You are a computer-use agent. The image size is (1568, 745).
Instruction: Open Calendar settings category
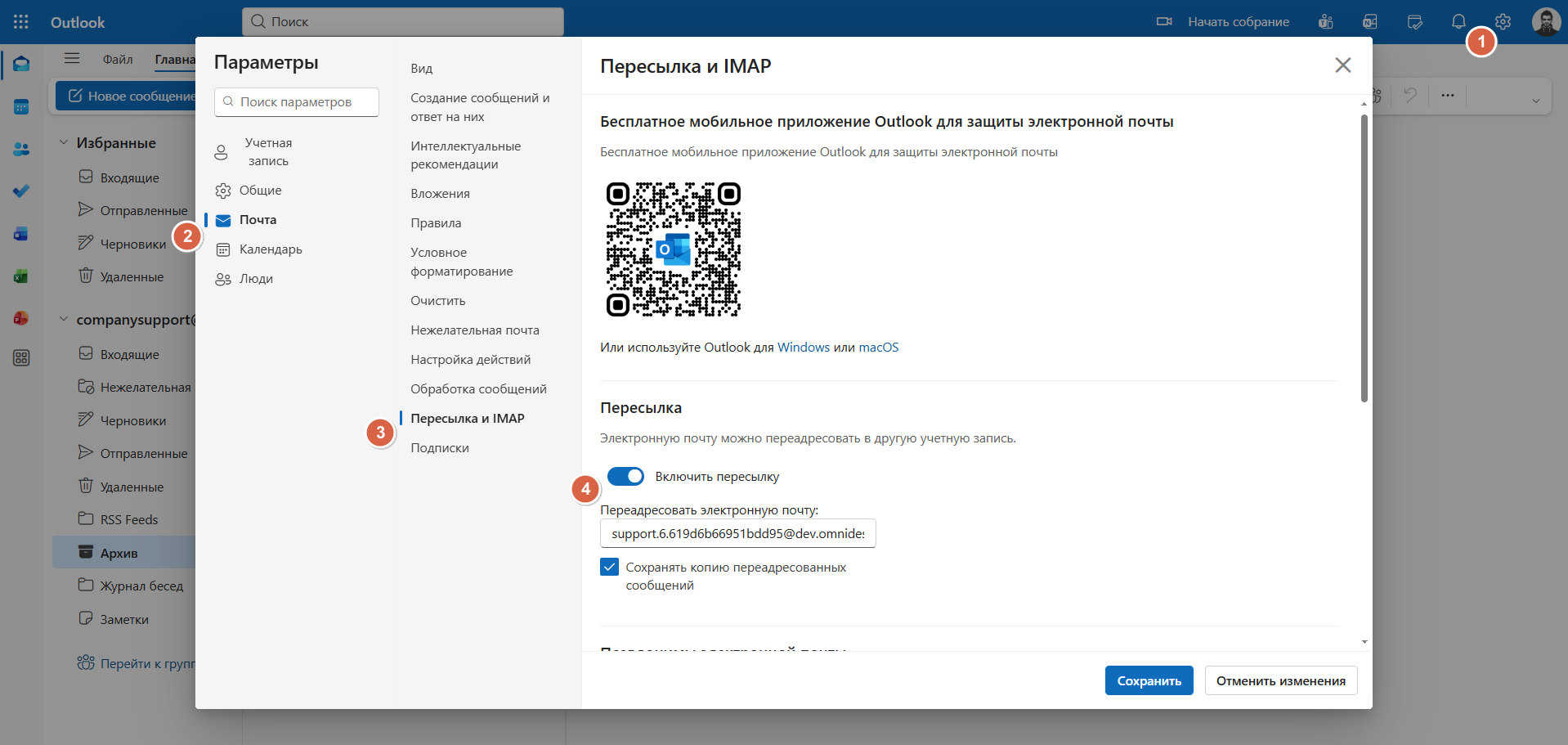click(271, 249)
